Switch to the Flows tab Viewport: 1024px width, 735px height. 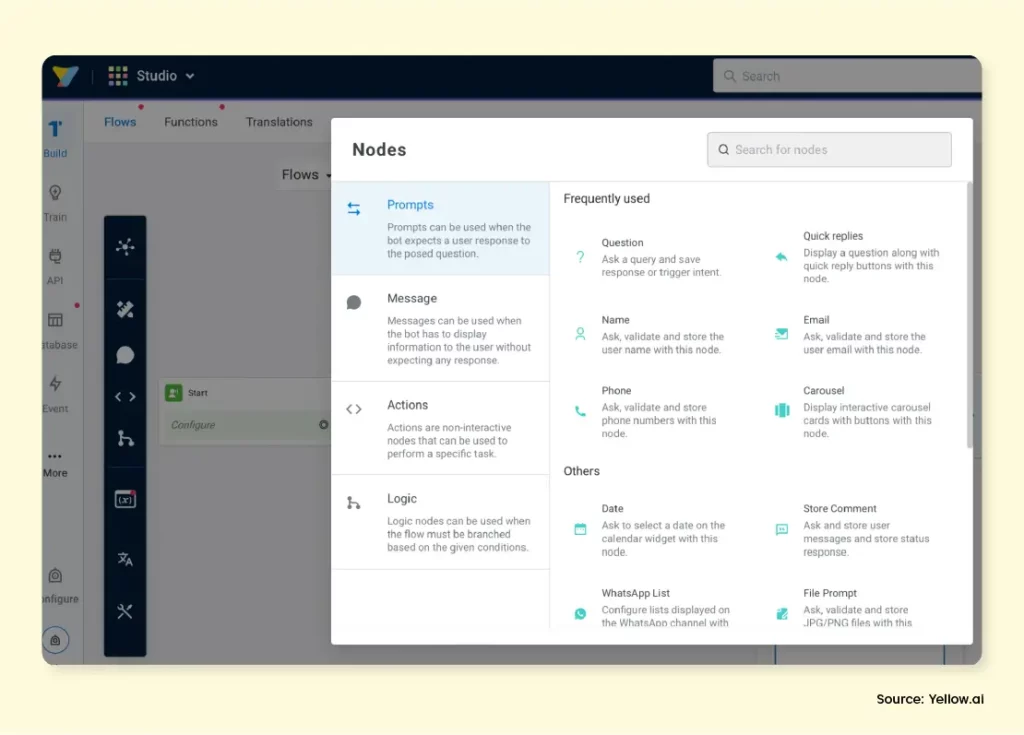coord(120,122)
